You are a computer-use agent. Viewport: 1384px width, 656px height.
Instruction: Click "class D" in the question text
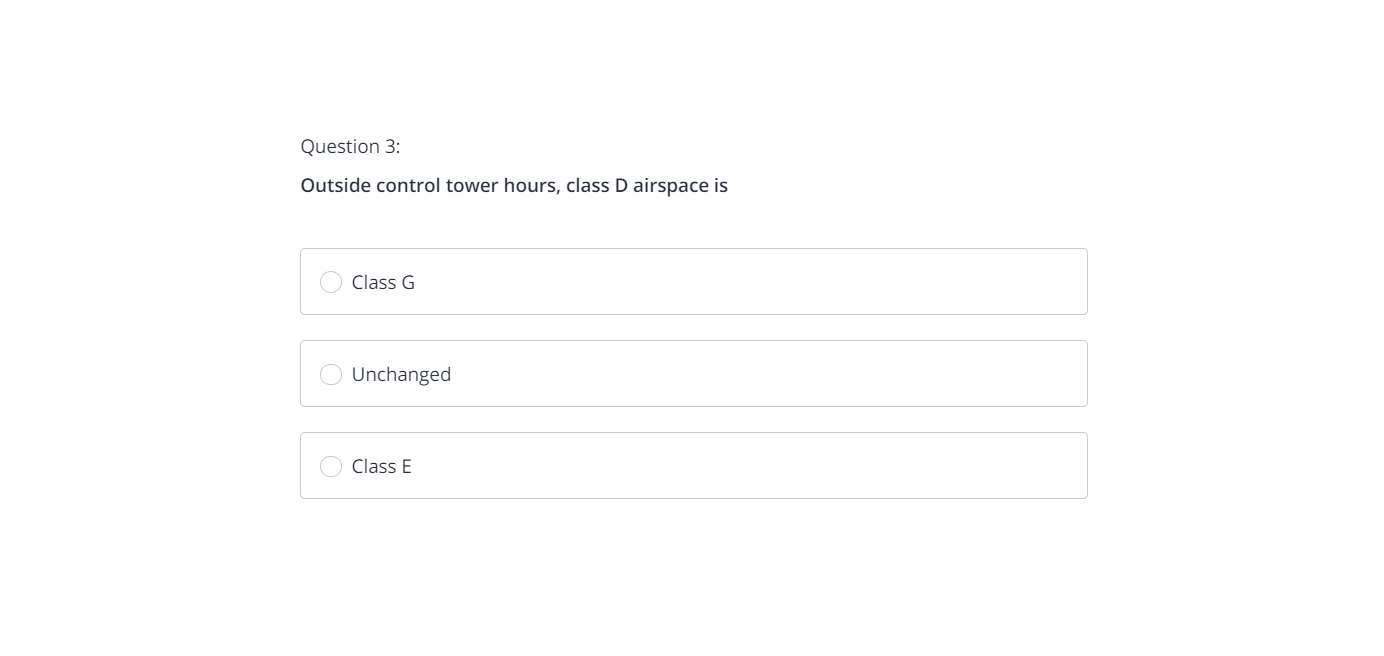597,185
